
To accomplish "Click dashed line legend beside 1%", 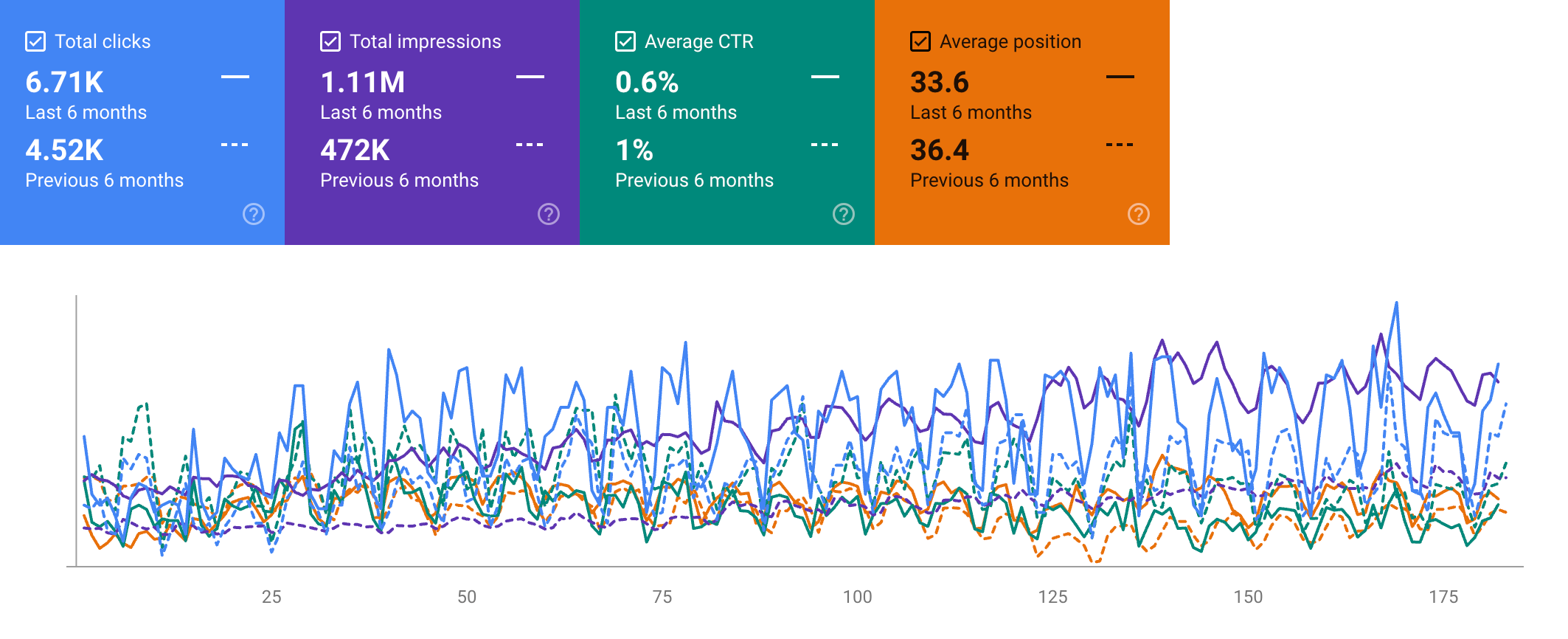I will point(825,145).
